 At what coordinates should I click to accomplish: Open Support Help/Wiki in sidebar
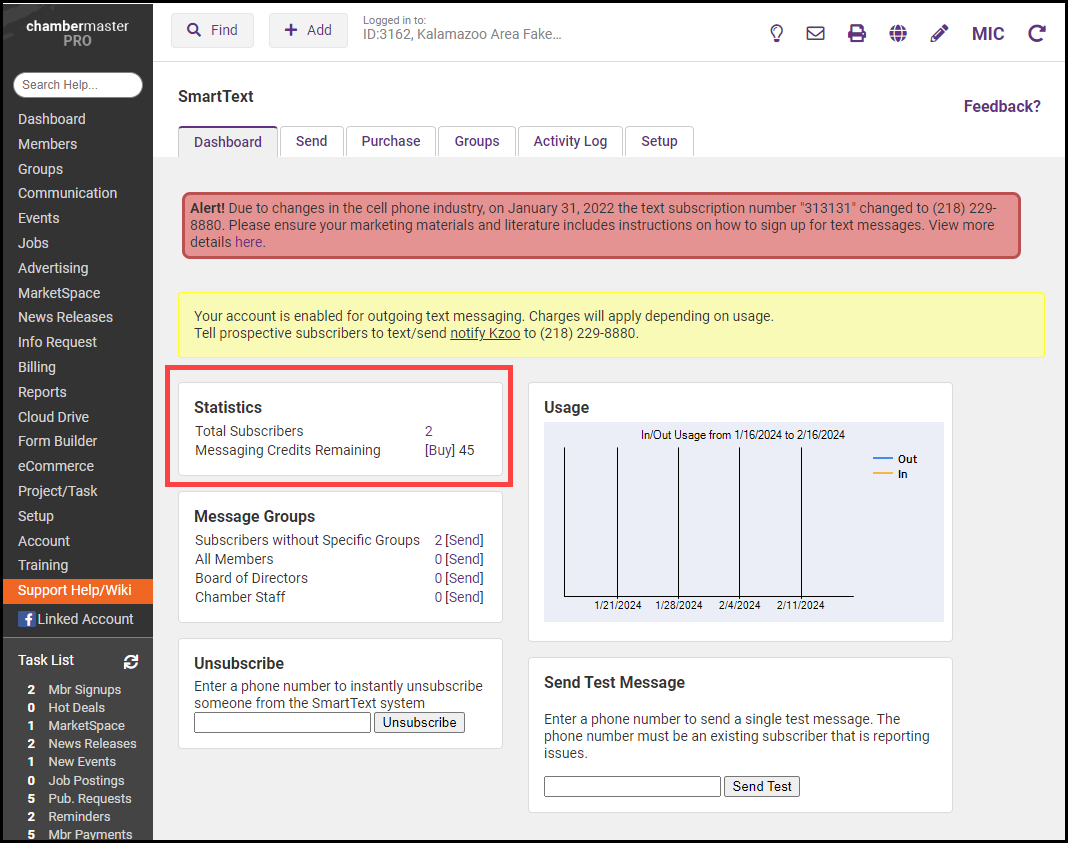coord(75,590)
